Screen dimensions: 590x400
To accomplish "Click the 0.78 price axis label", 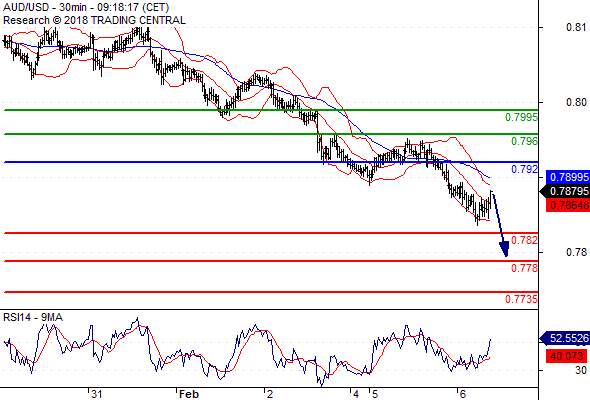I will pyautogui.click(x=576, y=252).
